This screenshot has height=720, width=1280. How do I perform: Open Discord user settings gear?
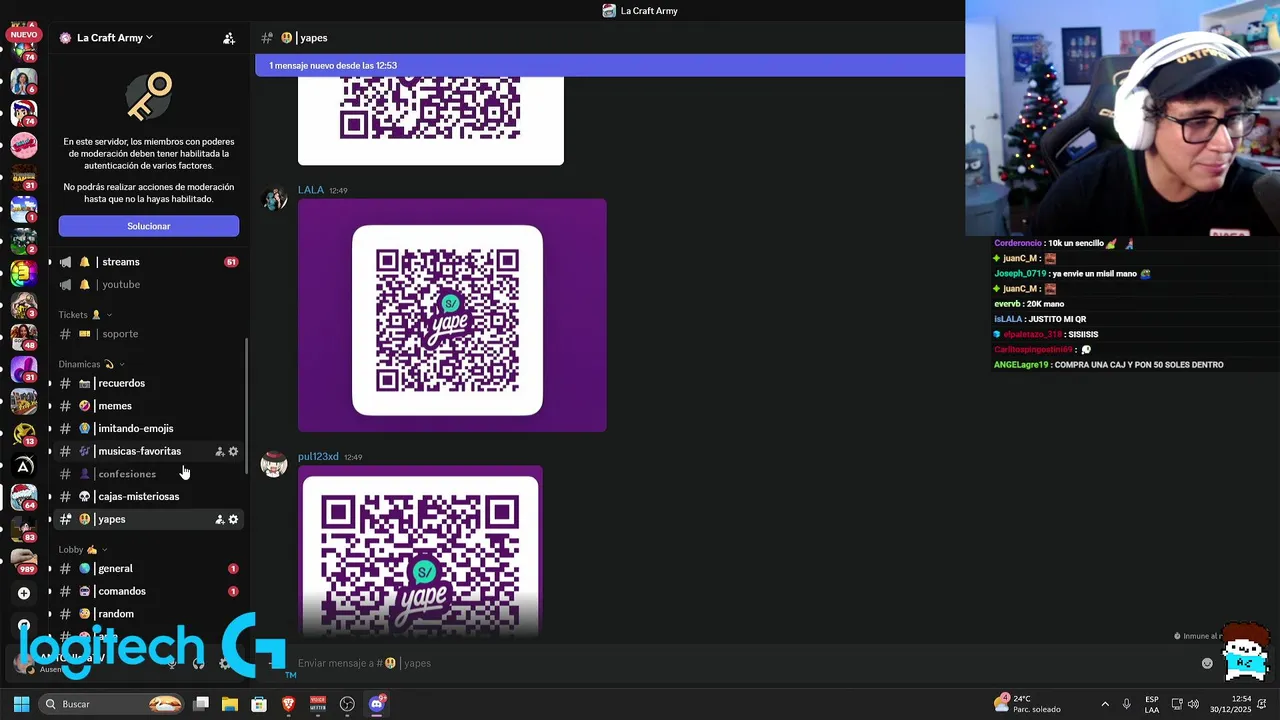point(225,663)
